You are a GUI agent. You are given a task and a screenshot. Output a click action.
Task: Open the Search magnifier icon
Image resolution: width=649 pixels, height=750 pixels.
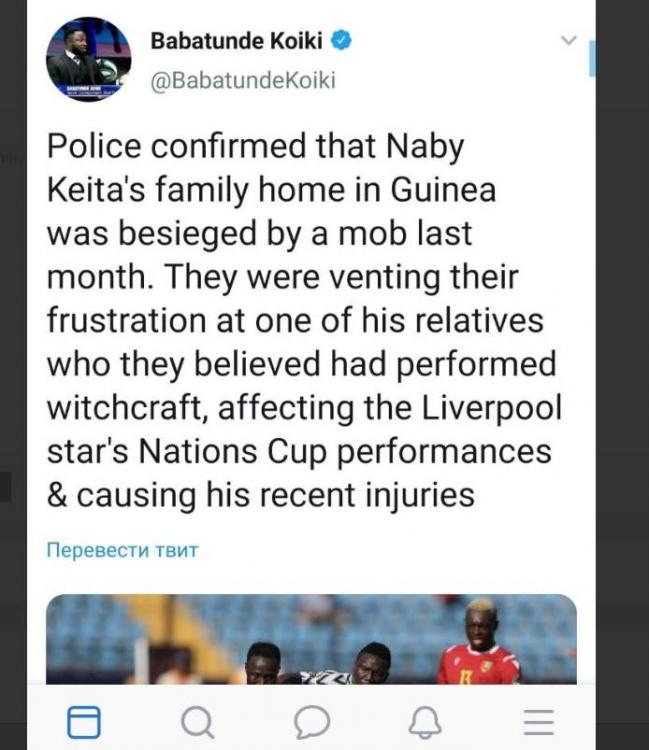pos(197,721)
